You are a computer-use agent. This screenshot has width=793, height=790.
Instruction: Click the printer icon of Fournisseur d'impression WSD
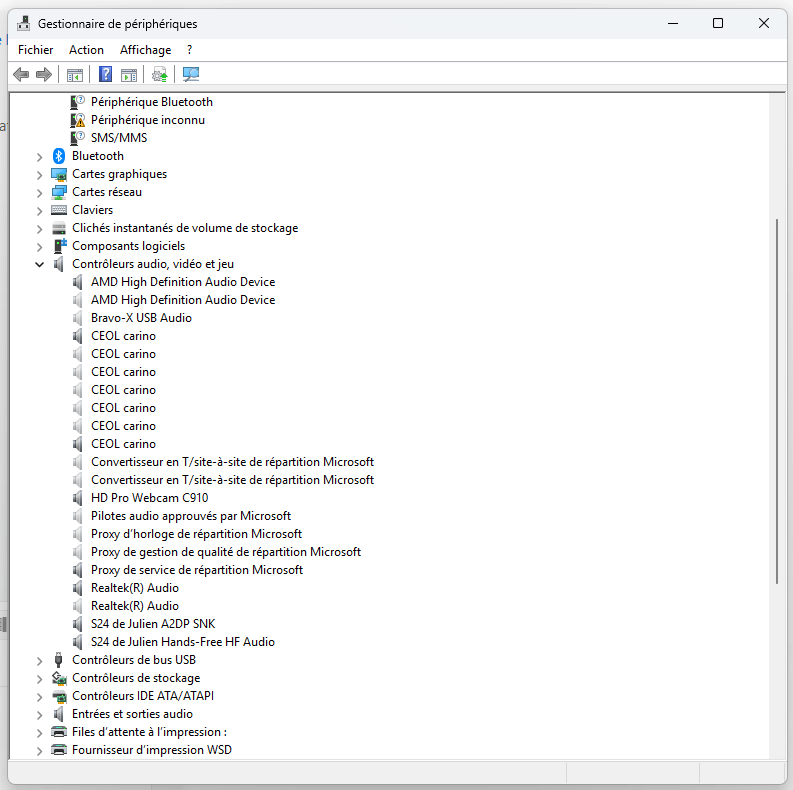click(59, 750)
